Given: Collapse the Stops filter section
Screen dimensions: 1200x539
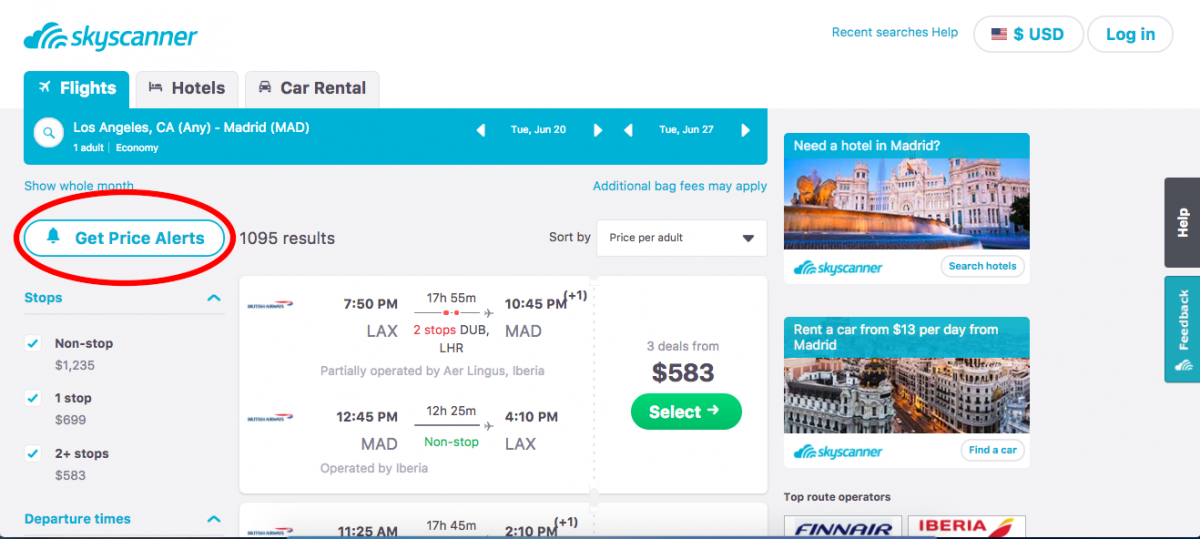Looking at the screenshot, I should [x=213, y=298].
